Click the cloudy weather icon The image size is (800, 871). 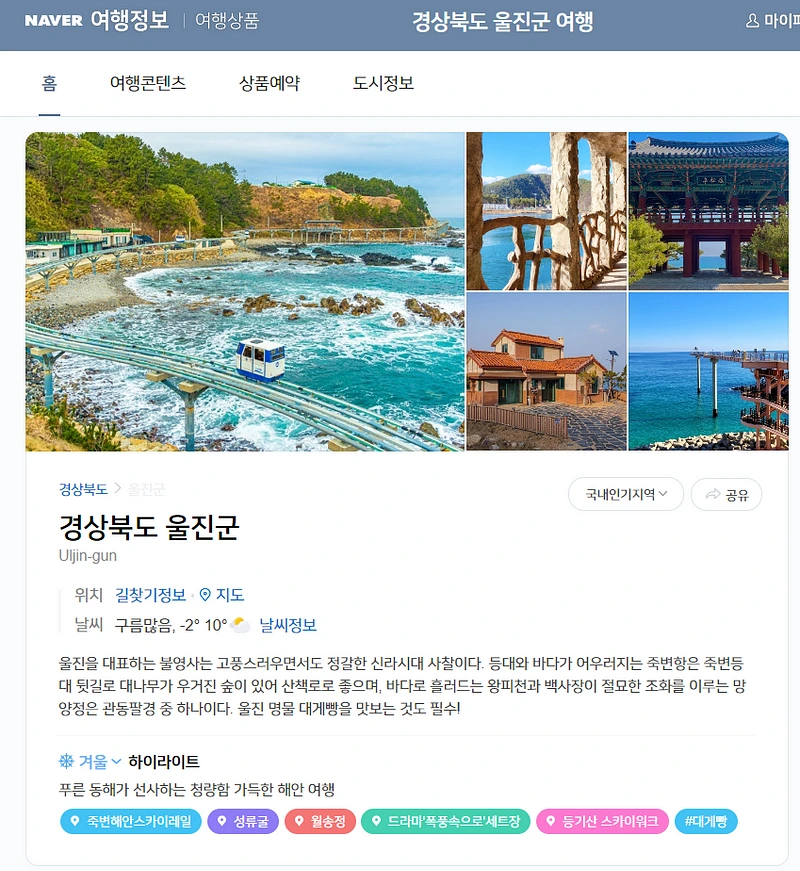241,625
